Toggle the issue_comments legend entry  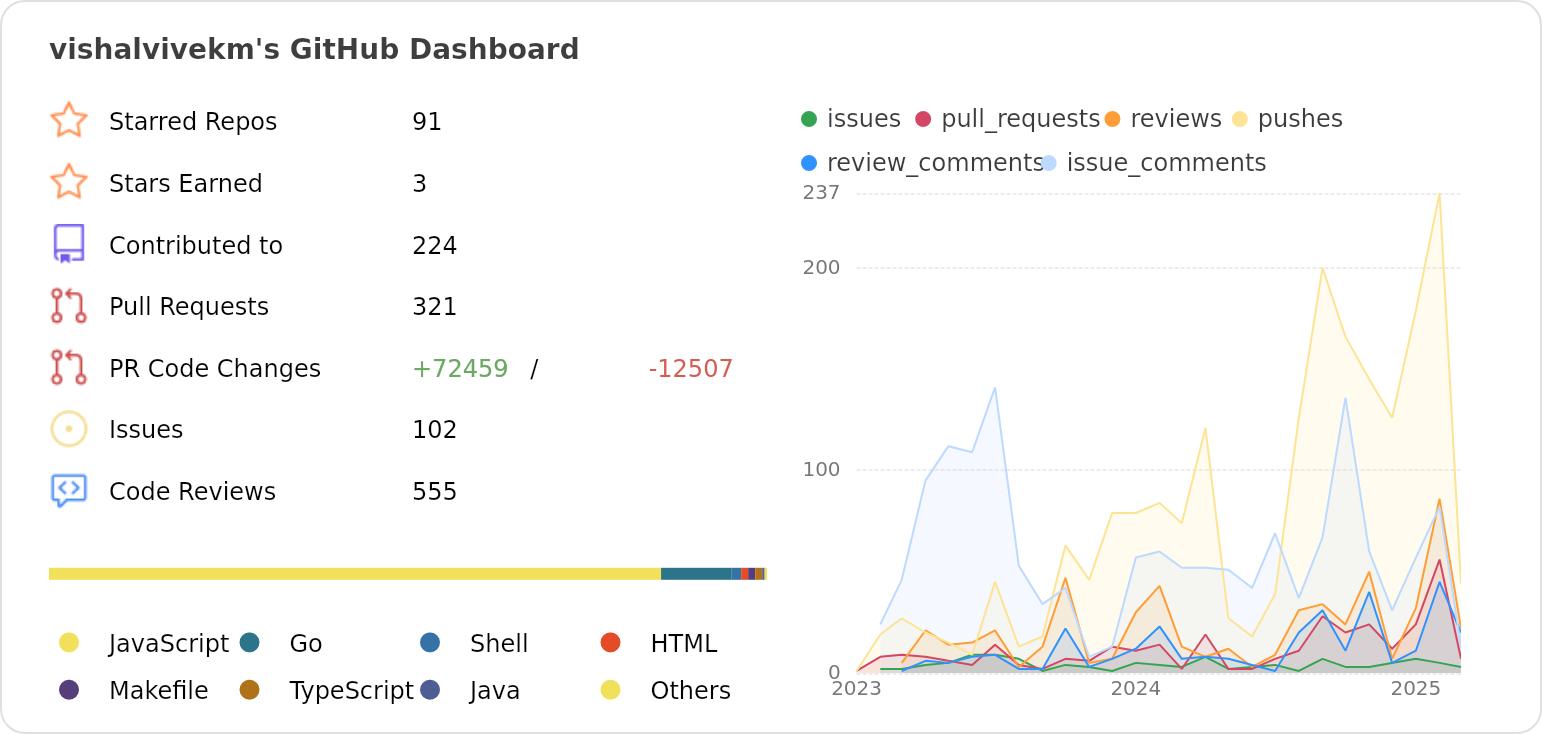point(1154,163)
